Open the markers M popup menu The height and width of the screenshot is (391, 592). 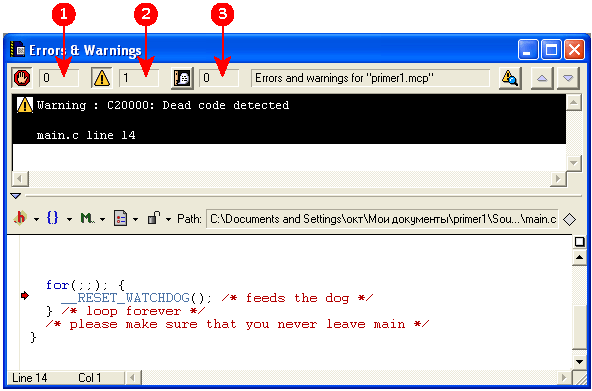[92, 219]
